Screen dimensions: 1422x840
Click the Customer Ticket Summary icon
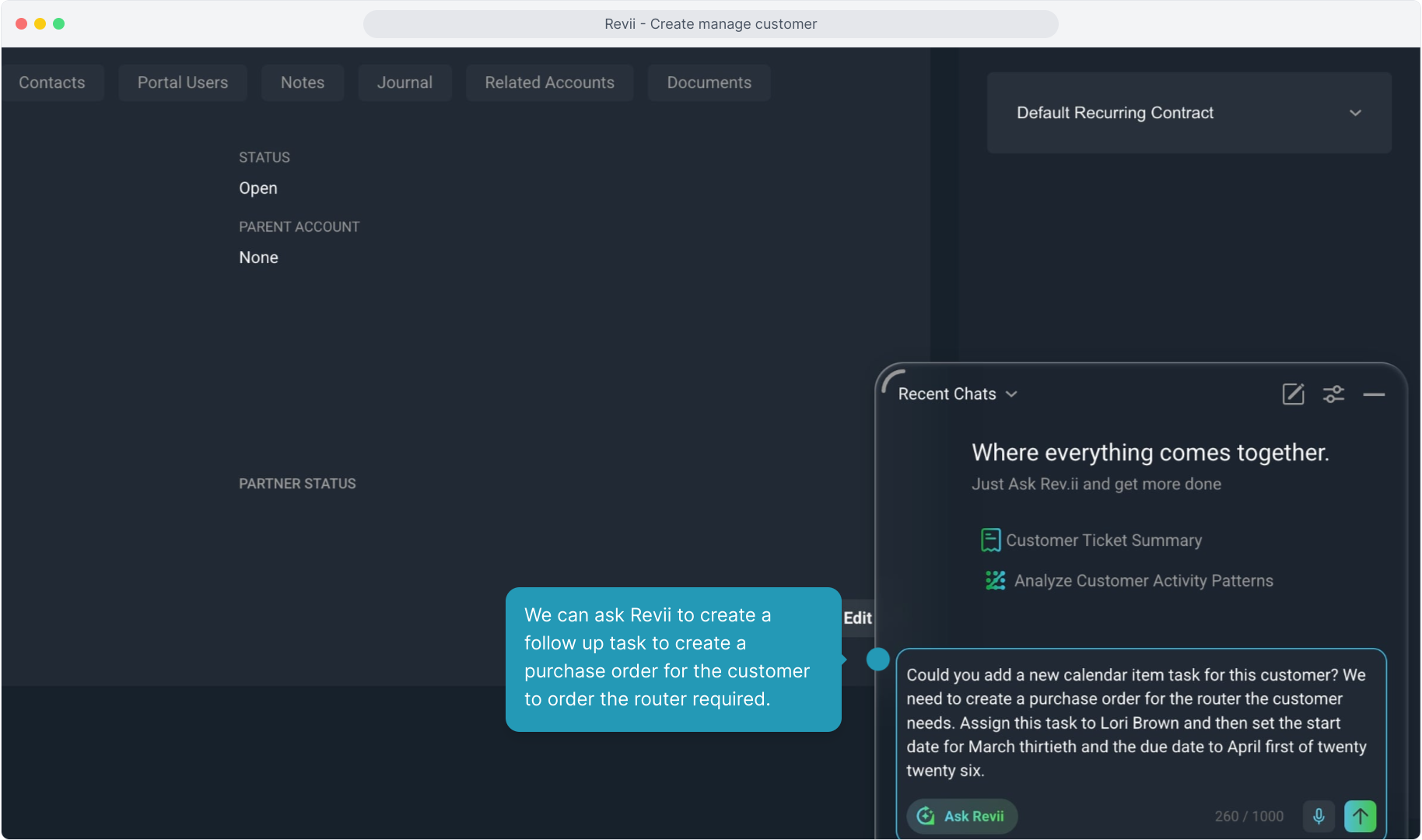[x=990, y=540]
